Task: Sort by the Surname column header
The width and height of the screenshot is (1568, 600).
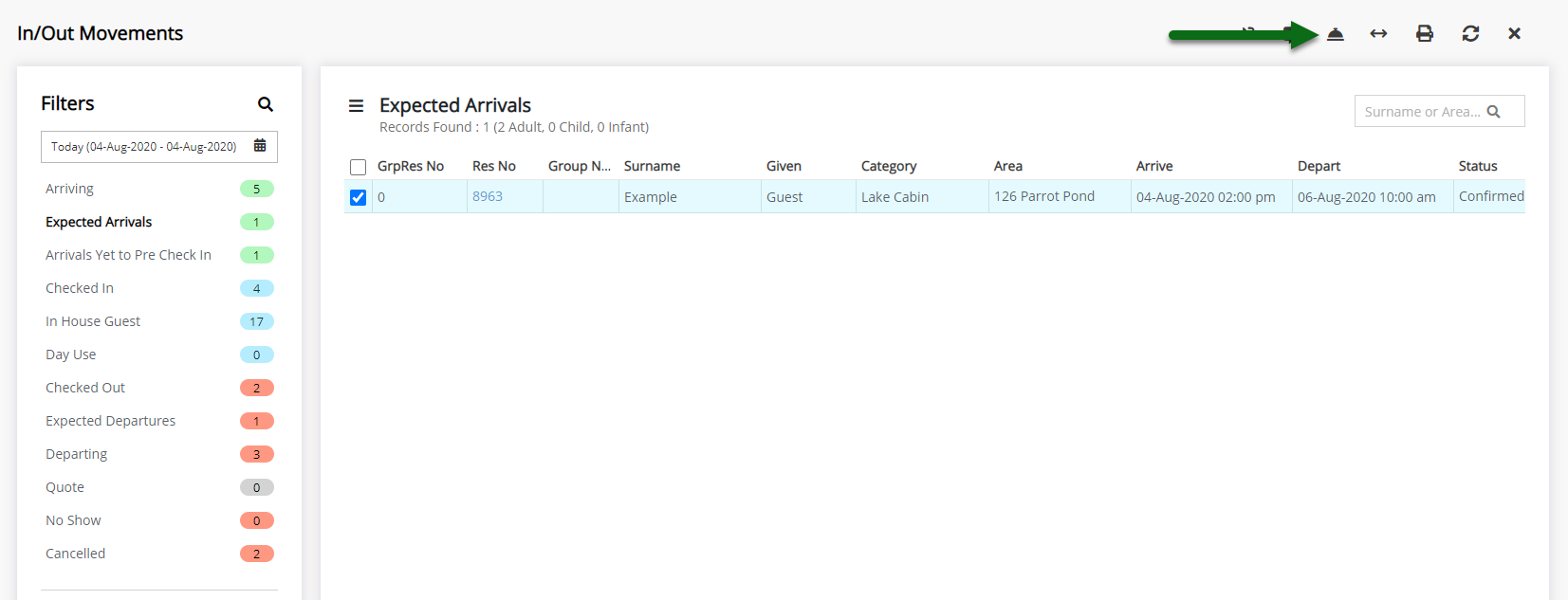Action: 652,166
